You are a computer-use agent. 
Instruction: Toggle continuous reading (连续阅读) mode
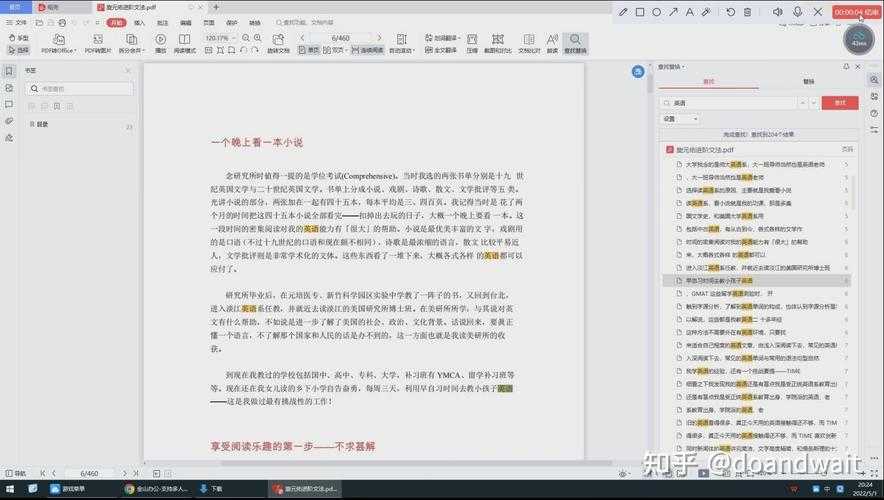(x=367, y=50)
